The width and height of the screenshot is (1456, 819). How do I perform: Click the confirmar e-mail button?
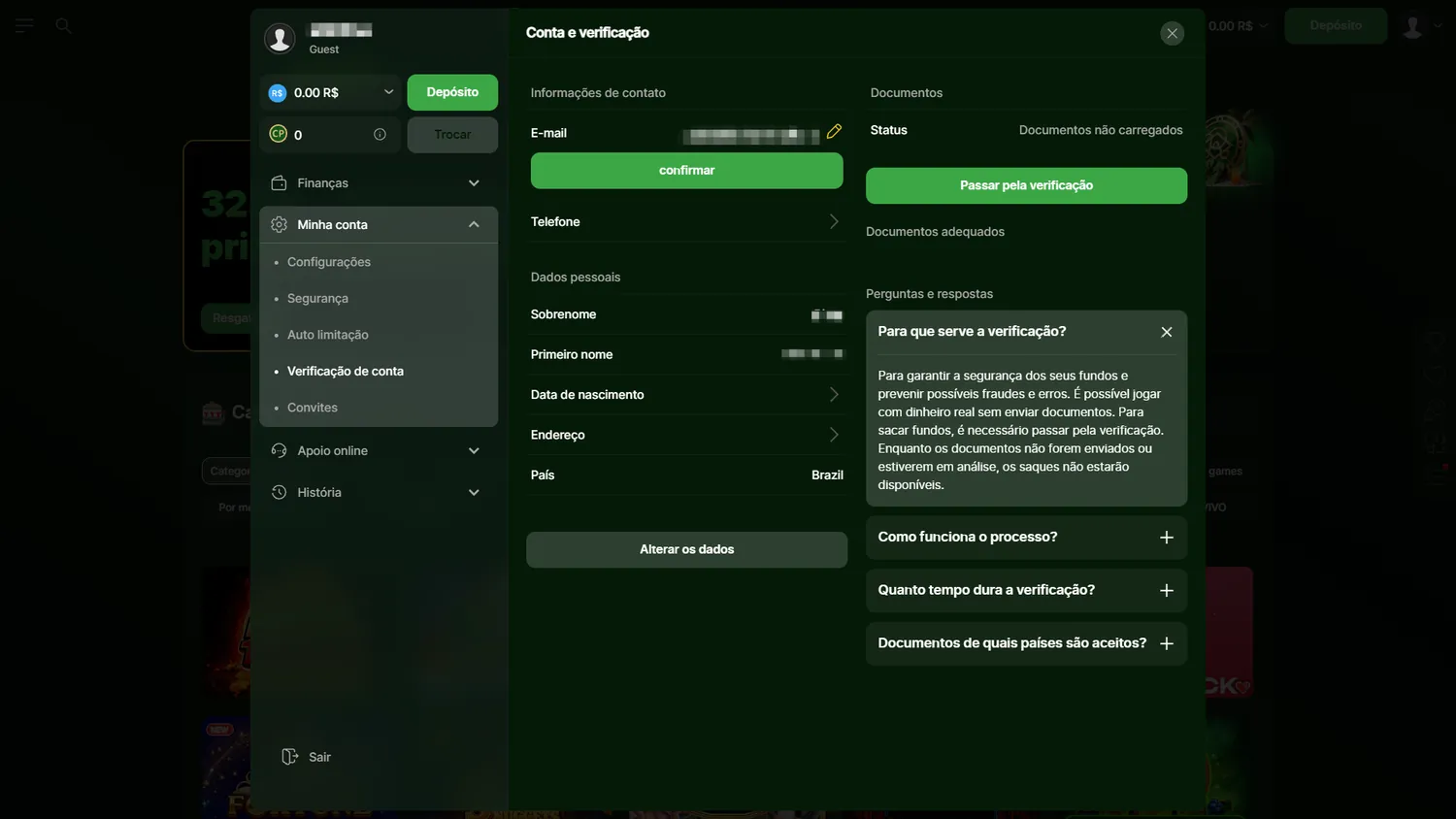[x=687, y=171]
